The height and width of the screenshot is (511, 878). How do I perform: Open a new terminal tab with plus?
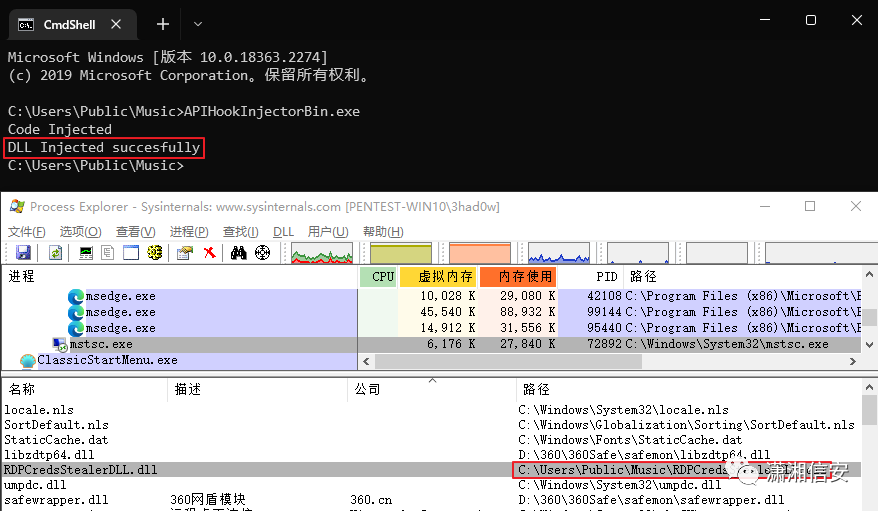163,24
